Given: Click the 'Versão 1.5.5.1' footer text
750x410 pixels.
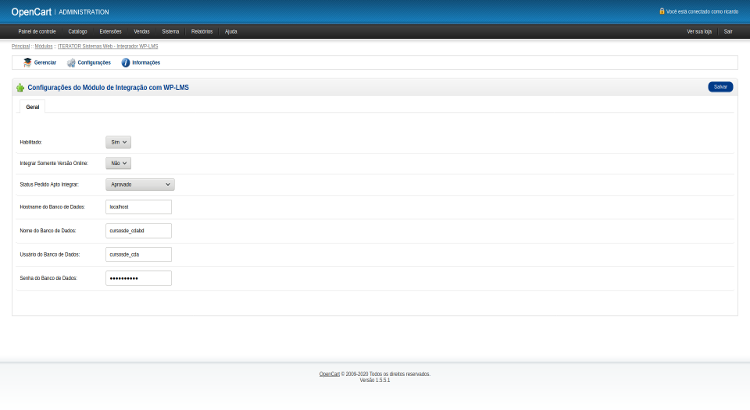Looking at the screenshot, I should pyautogui.click(x=375, y=380).
